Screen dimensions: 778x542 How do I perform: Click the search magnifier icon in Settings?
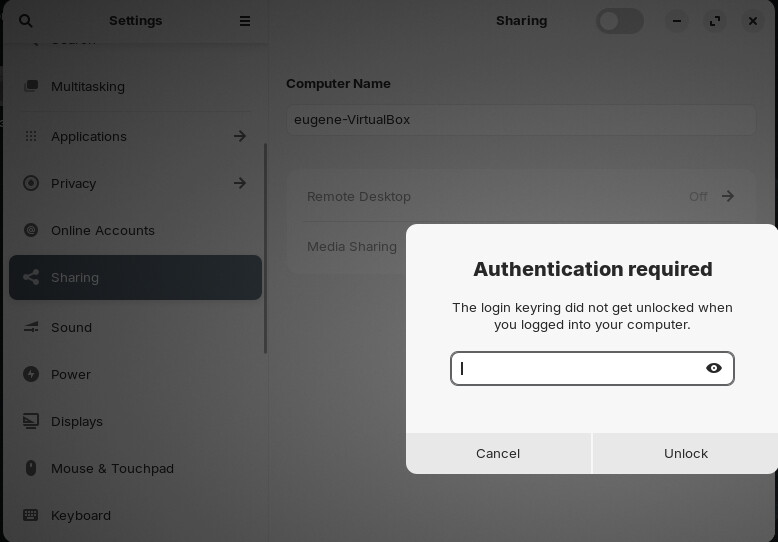click(x=26, y=21)
